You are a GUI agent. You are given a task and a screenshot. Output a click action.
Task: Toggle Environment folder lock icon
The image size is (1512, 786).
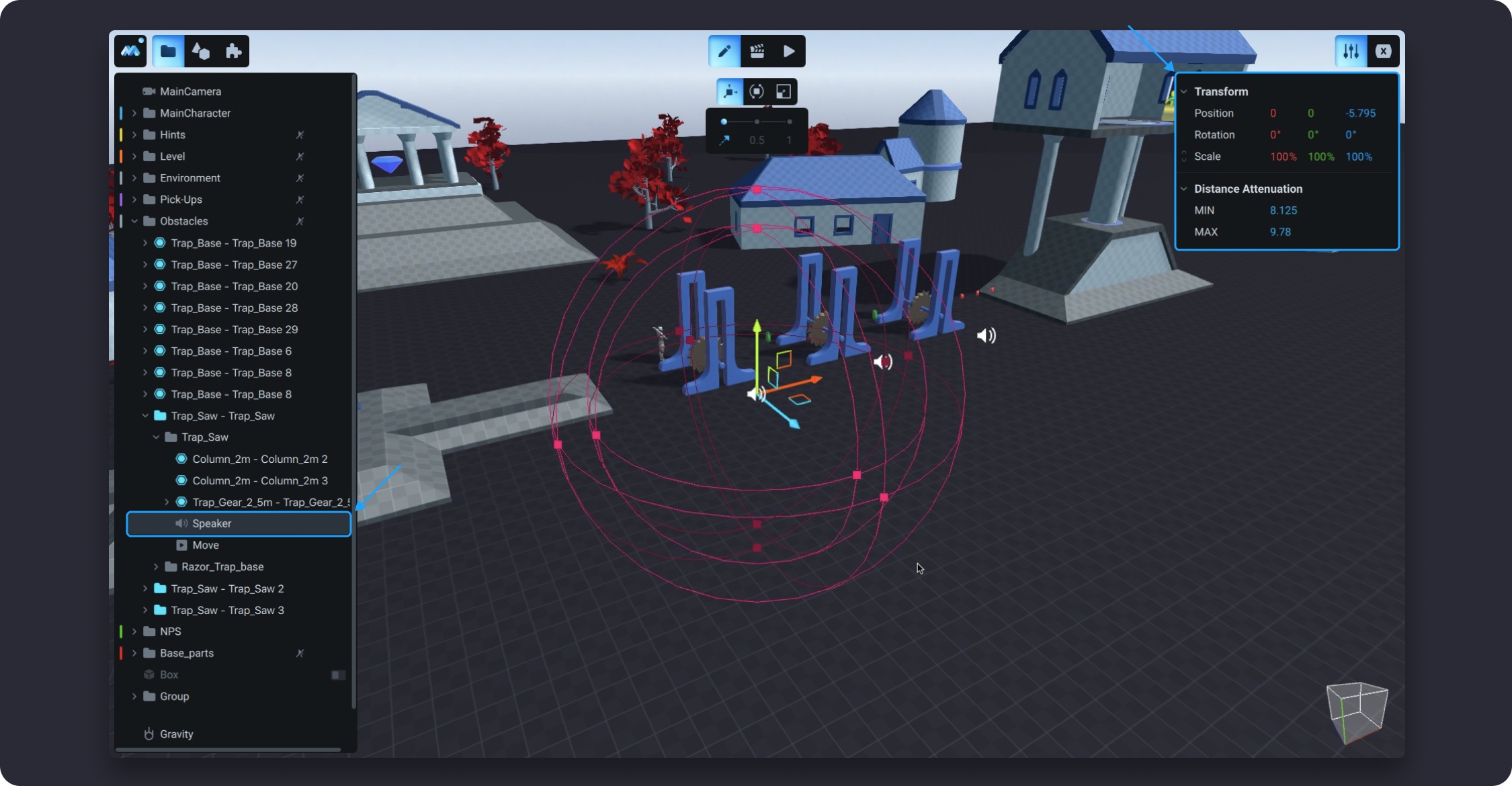point(300,178)
